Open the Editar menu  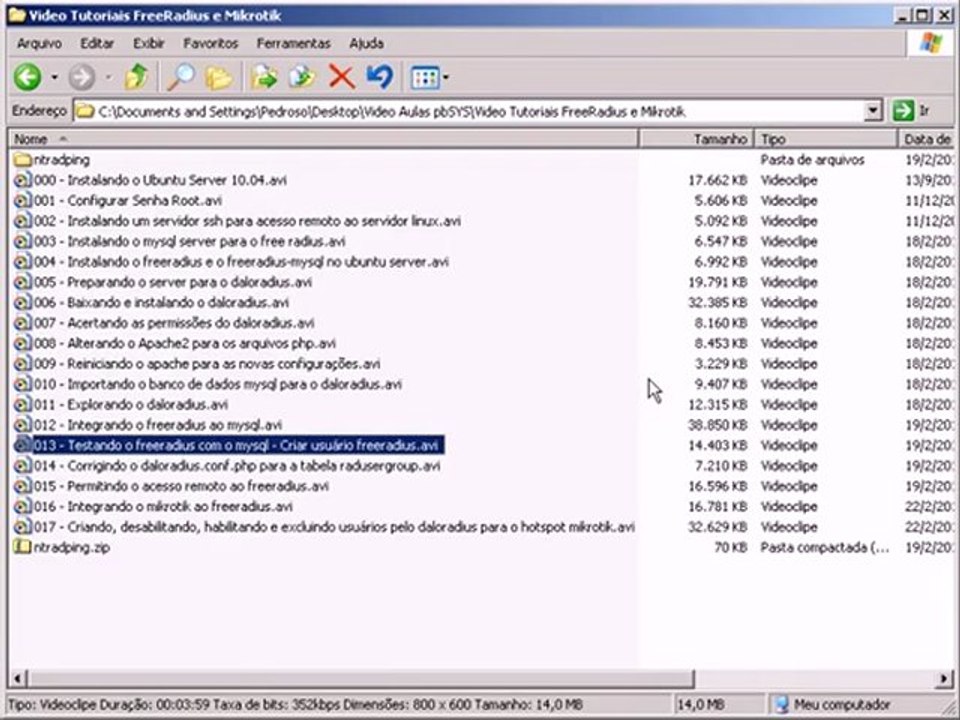click(97, 43)
